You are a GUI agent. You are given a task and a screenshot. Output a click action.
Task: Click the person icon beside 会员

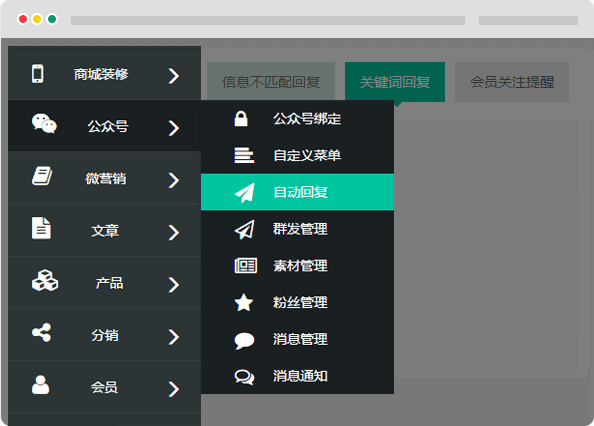[x=41, y=385]
